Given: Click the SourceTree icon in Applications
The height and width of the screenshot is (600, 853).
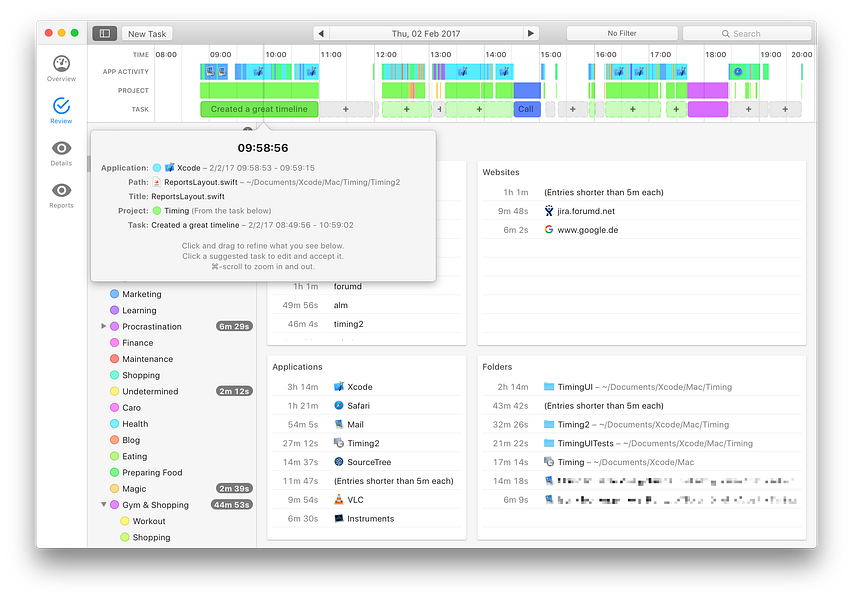Looking at the screenshot, I should 338,462.
